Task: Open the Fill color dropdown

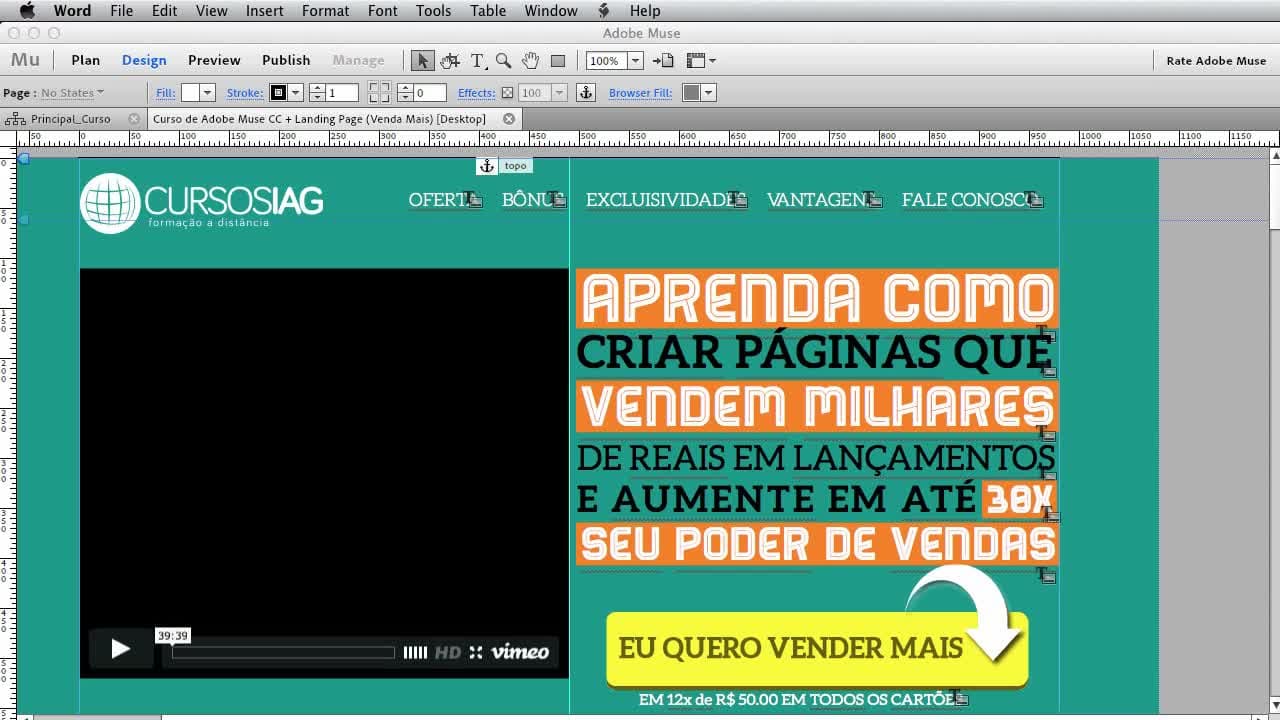Action: pyautogui.click(x=207, y=93)
